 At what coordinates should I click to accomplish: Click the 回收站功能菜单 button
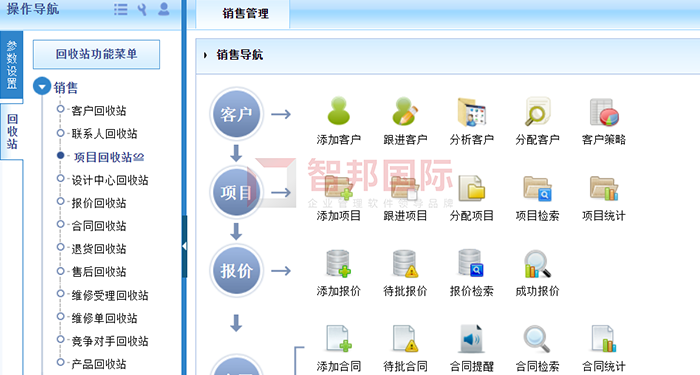(x=96, y=54)
